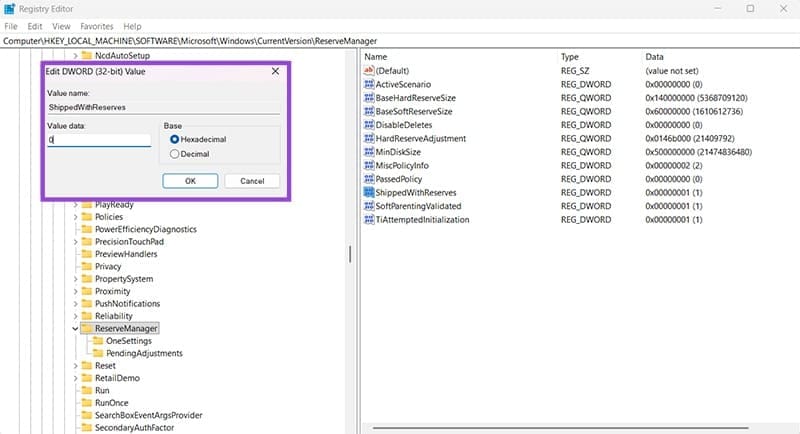
Task: Click the Policies folder icon
Action: [x=87, y=217]
